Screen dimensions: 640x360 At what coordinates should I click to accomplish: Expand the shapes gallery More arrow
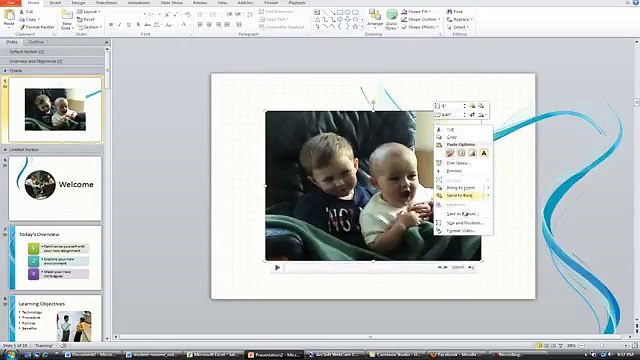(362, 27)
